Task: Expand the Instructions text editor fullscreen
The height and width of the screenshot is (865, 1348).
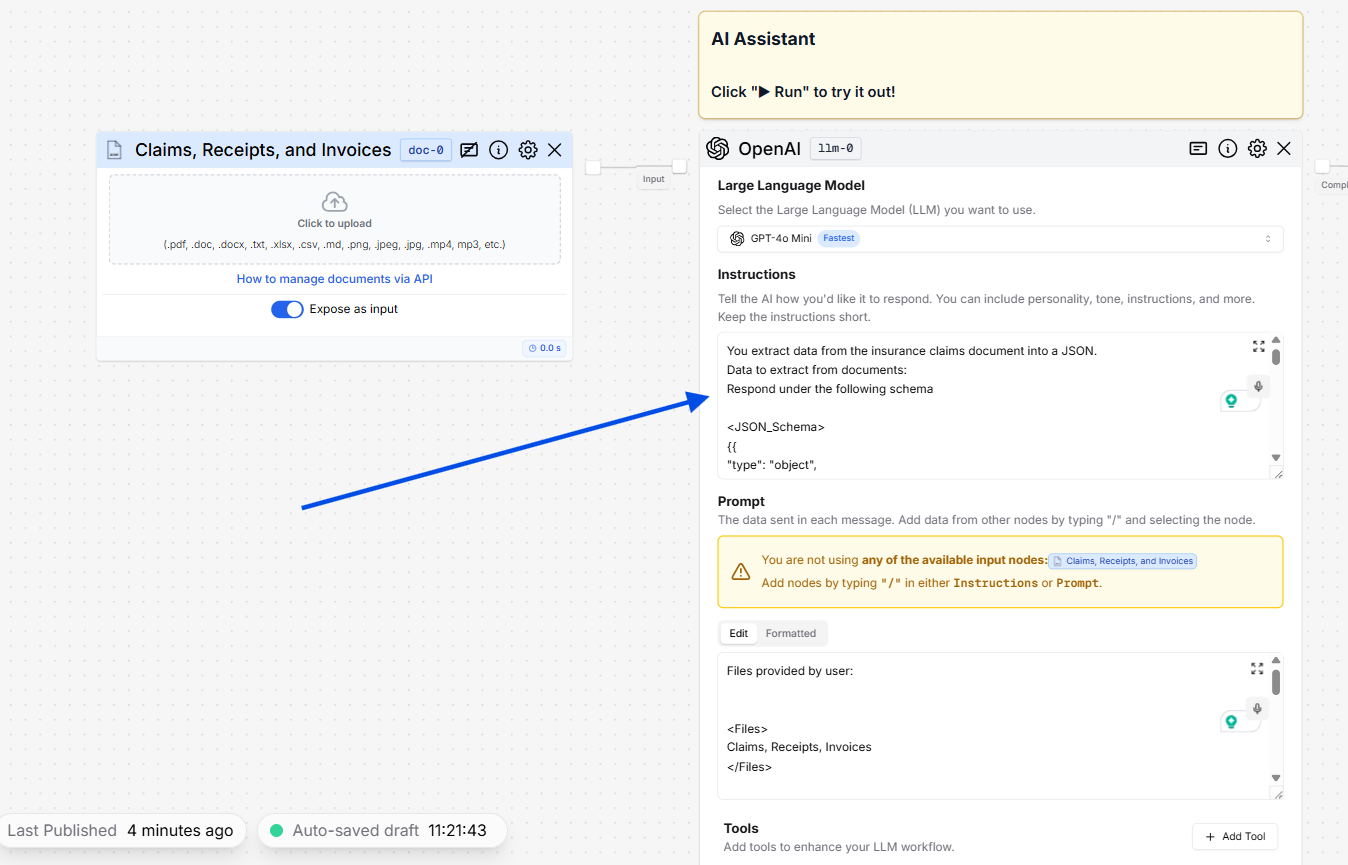Action: 1258,346
